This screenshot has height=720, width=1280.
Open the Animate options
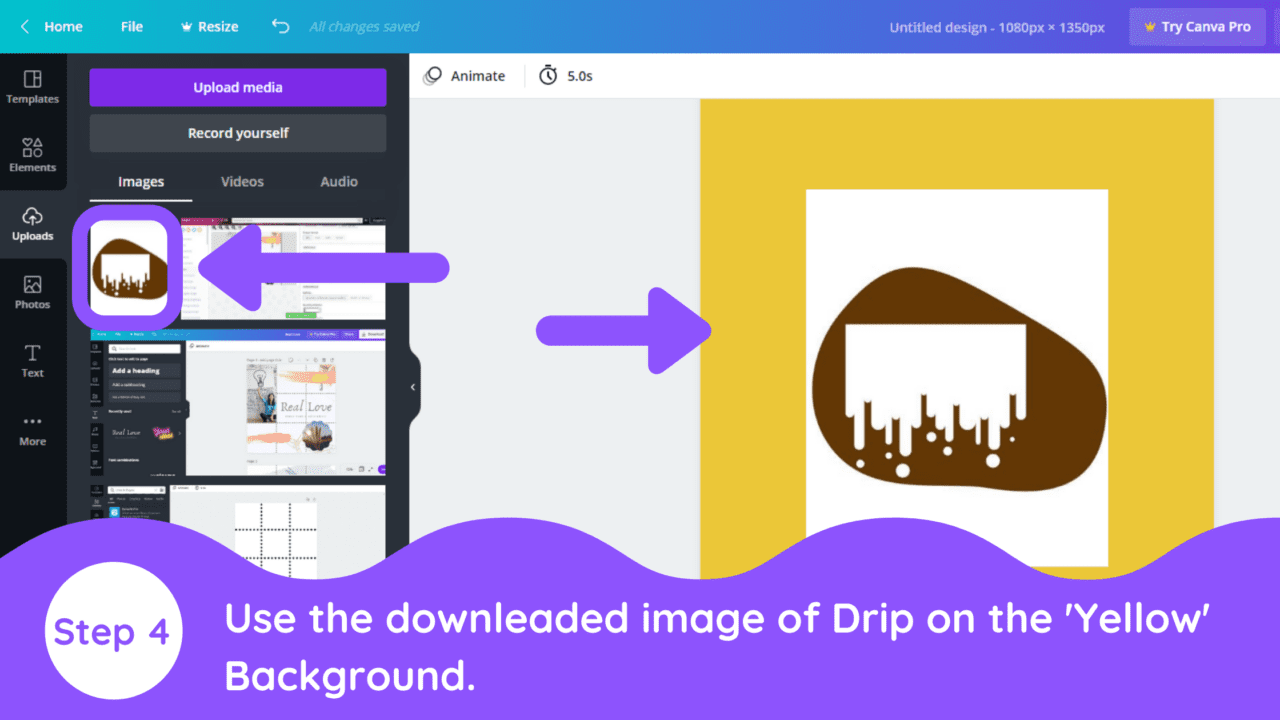tap(465, 75)
